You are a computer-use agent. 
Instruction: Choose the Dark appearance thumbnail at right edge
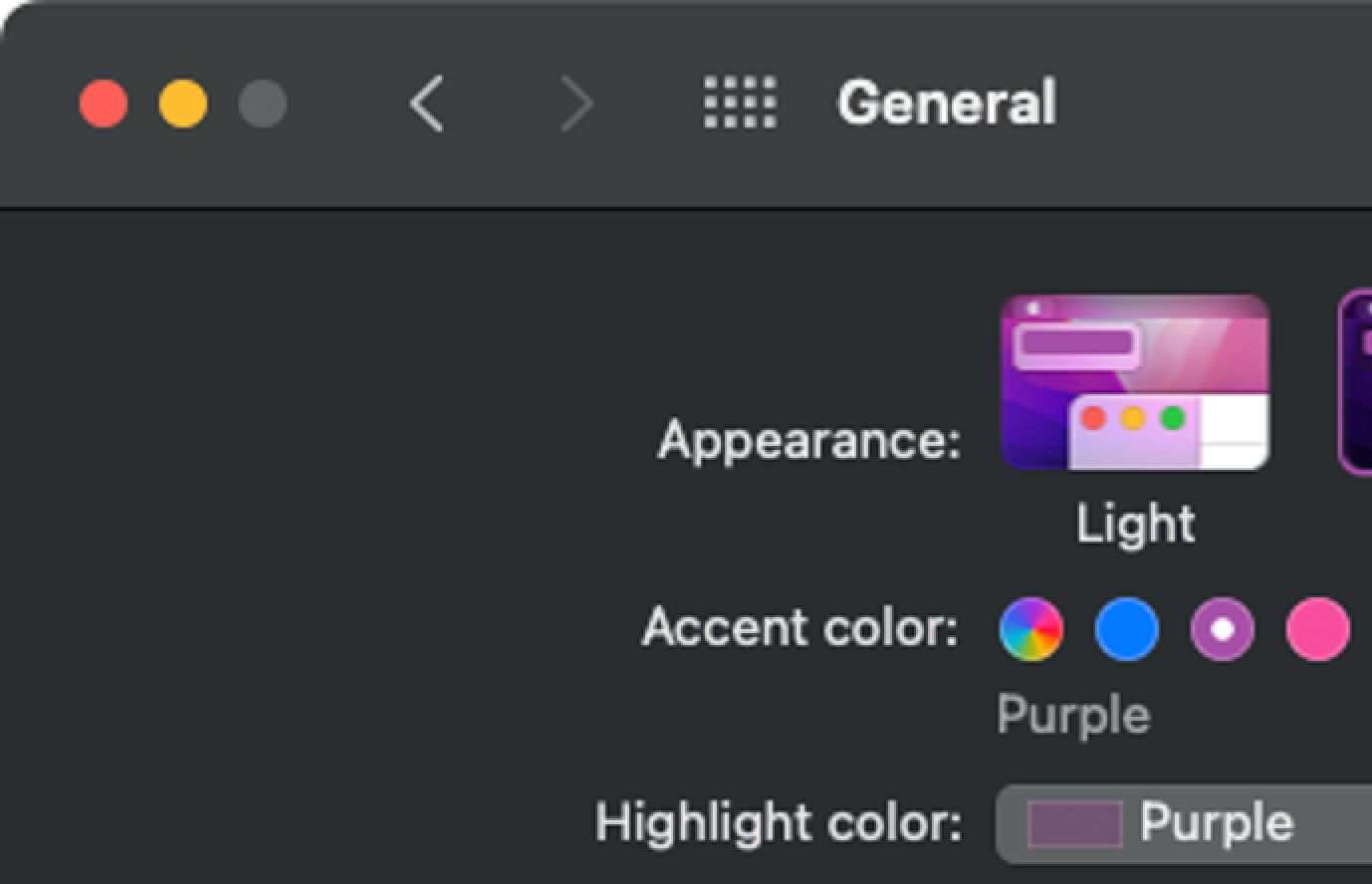(x=1356, y=382)
